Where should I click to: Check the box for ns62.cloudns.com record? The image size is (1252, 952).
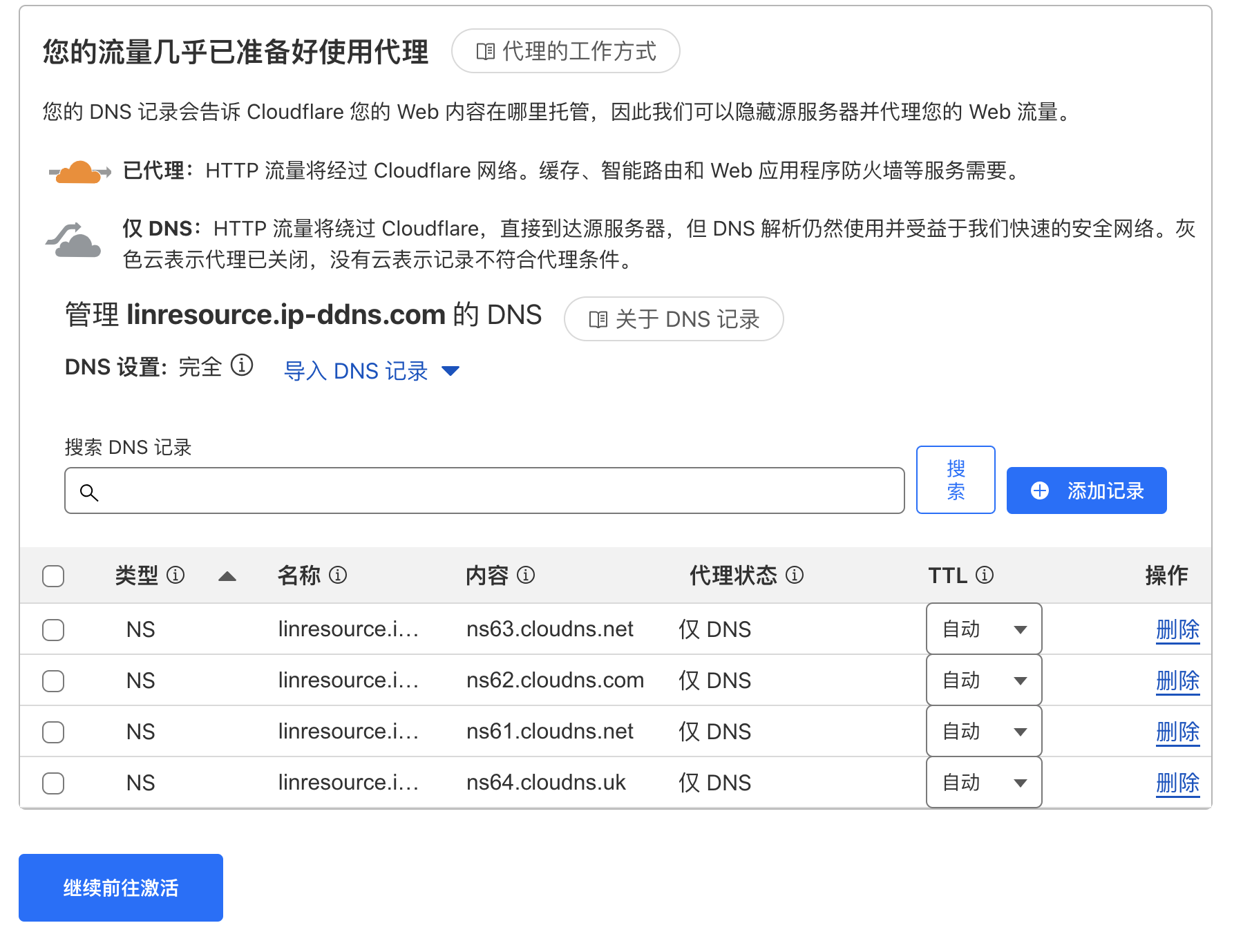[53, 681]
